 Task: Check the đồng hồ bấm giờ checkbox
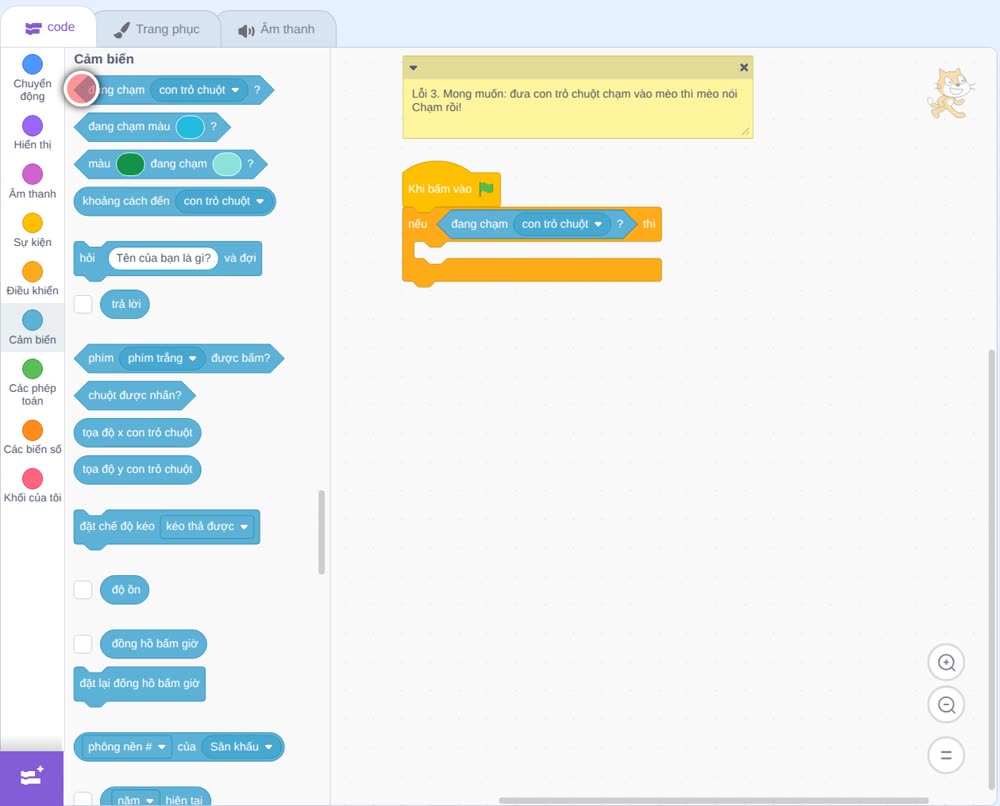[83, 644]
